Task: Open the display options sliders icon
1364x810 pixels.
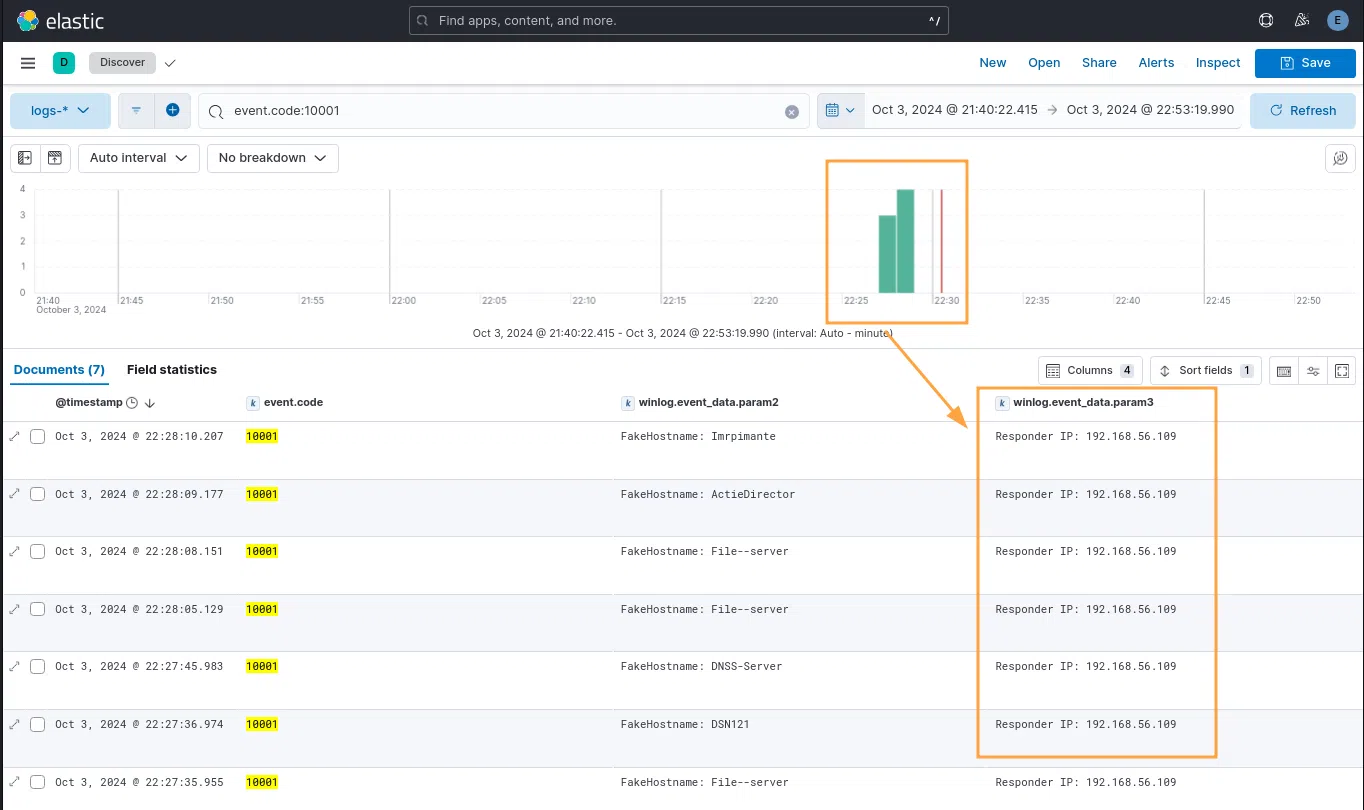Action: (x=1313, y=371)
